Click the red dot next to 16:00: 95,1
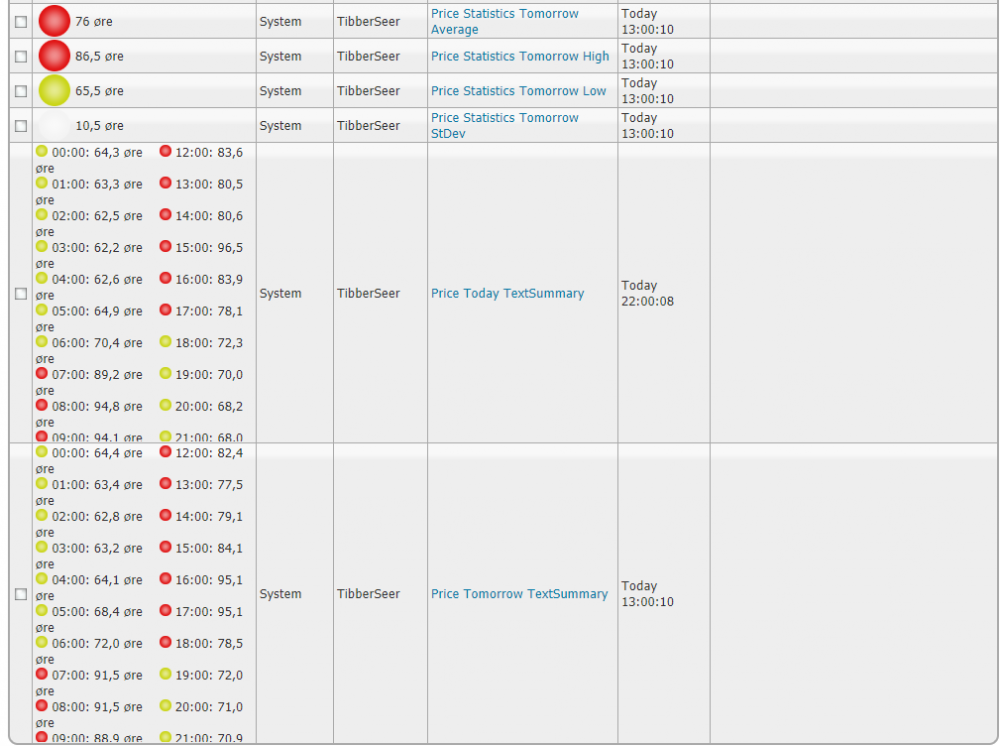 click(x=165, y=578)
